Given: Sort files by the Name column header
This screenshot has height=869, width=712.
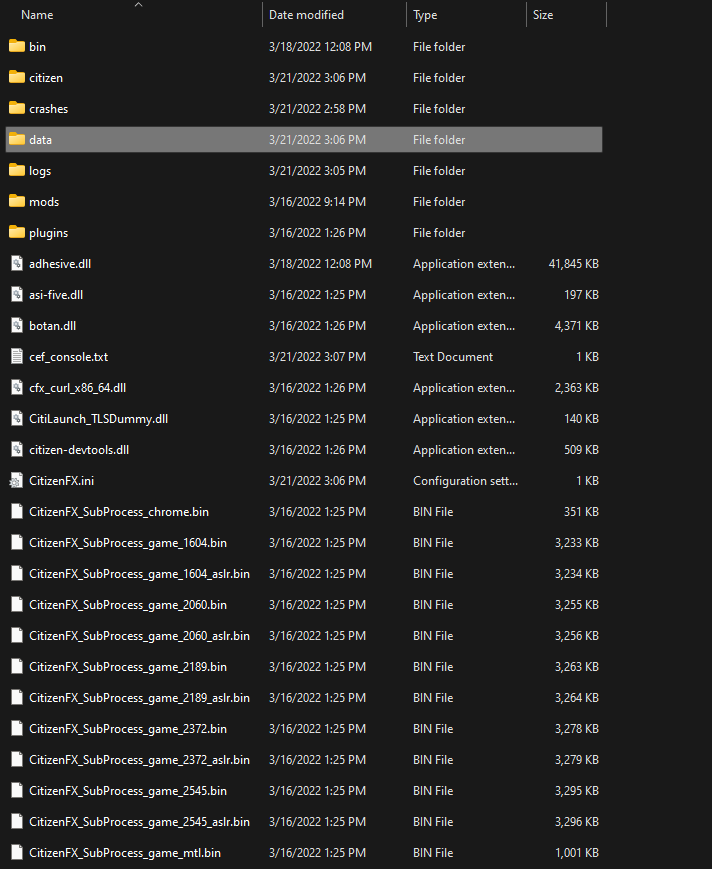Looking at the screenshot, I should [37, 15].
